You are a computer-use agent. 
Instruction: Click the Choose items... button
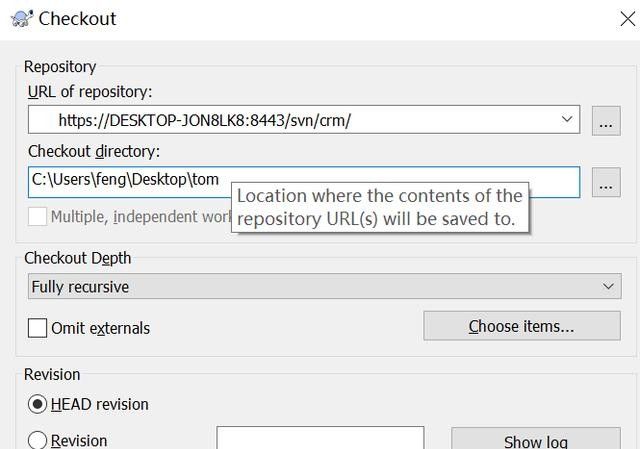pos(521,326)
